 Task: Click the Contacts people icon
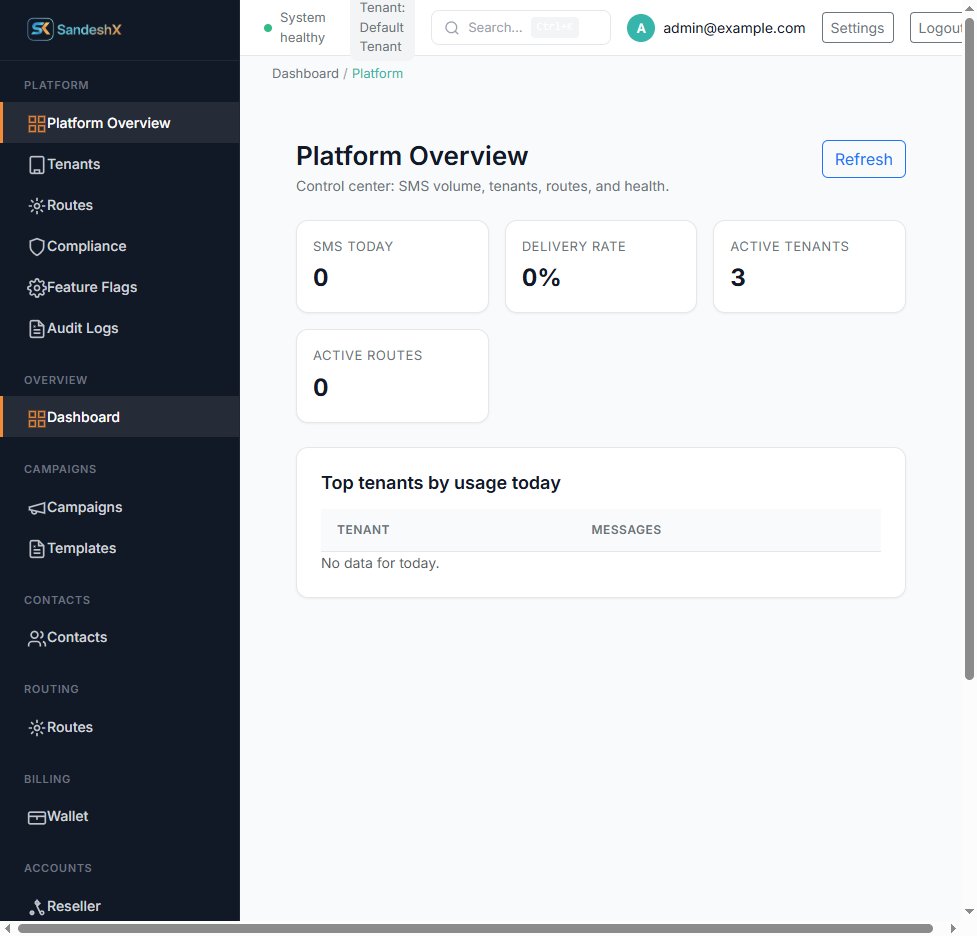point(37,638)
